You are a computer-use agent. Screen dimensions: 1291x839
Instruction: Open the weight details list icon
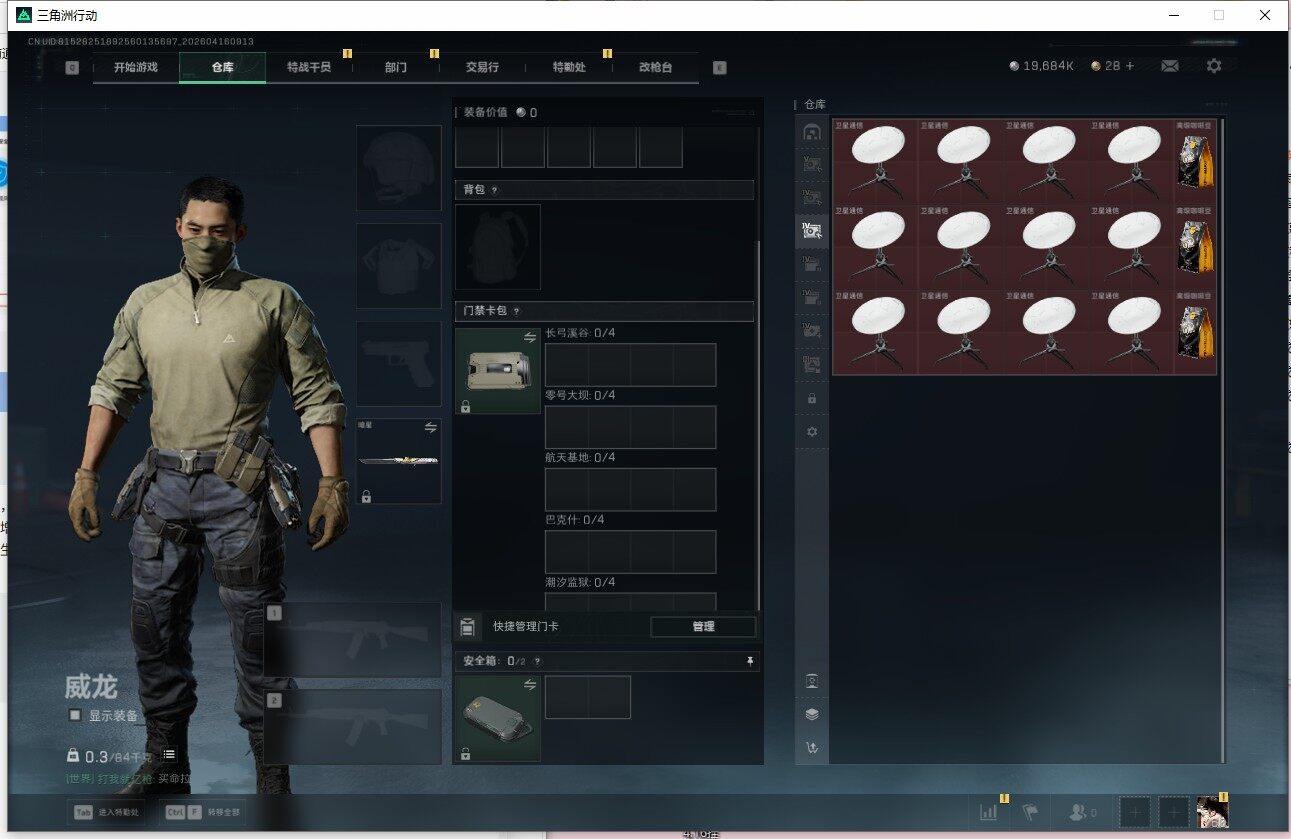pos(170,756)
